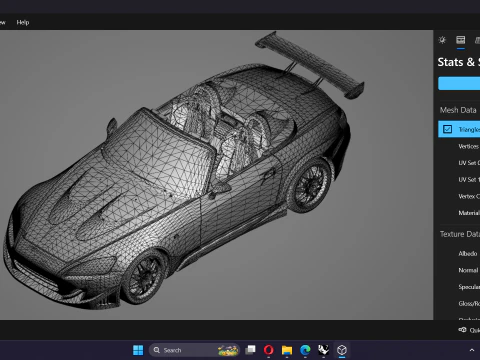The width and height of the screenshot is (480, 360).
Task: Launch Opera browser from the taskbar
Action: point(269,350)
